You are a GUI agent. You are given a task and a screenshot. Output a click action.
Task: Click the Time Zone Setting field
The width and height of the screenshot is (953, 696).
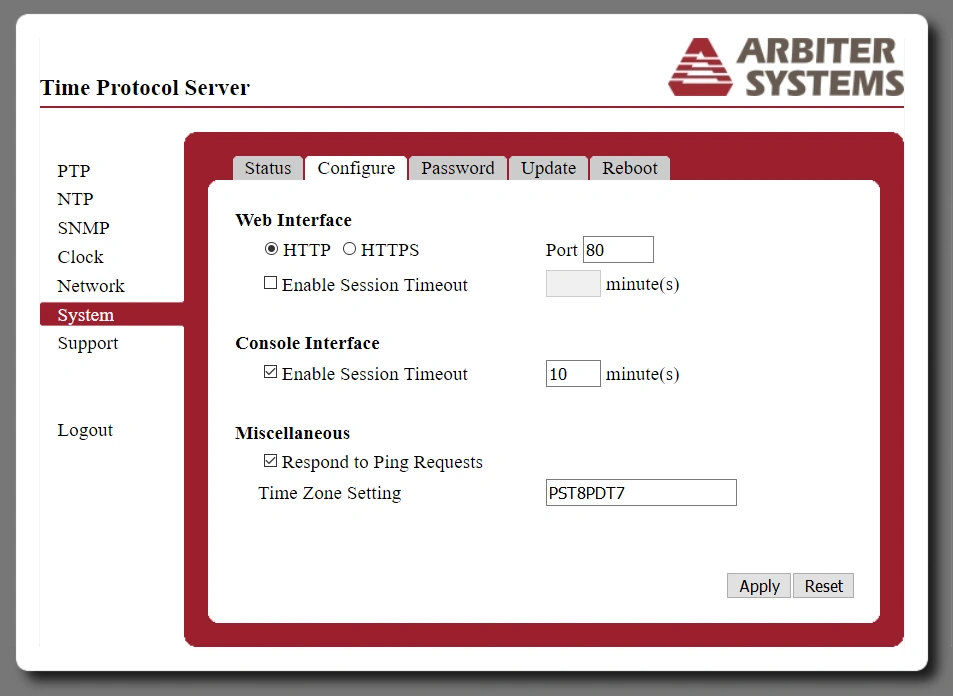(640, 492)
